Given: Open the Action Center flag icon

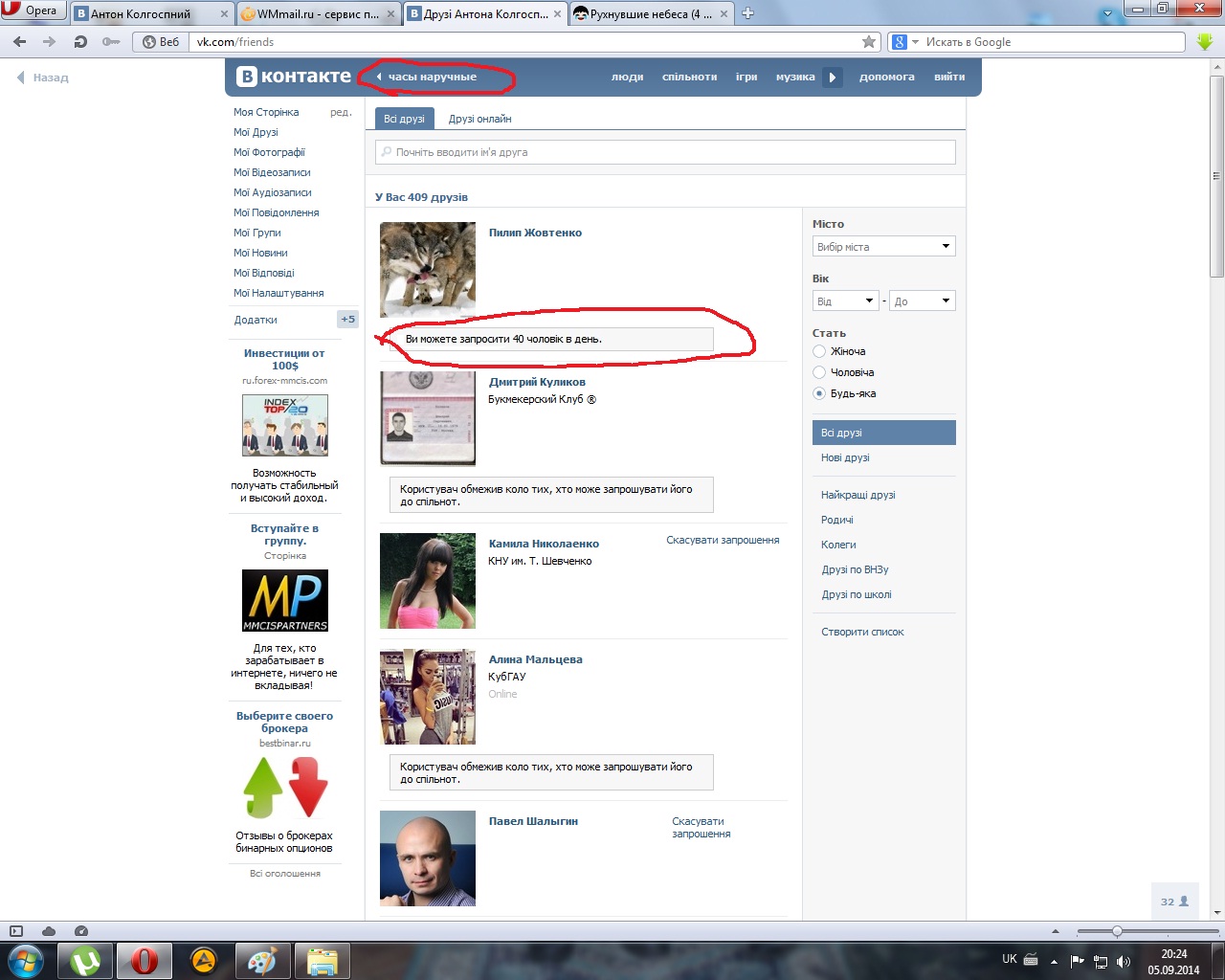Looking at the screenshot, I should click(x=1078, y=961).
